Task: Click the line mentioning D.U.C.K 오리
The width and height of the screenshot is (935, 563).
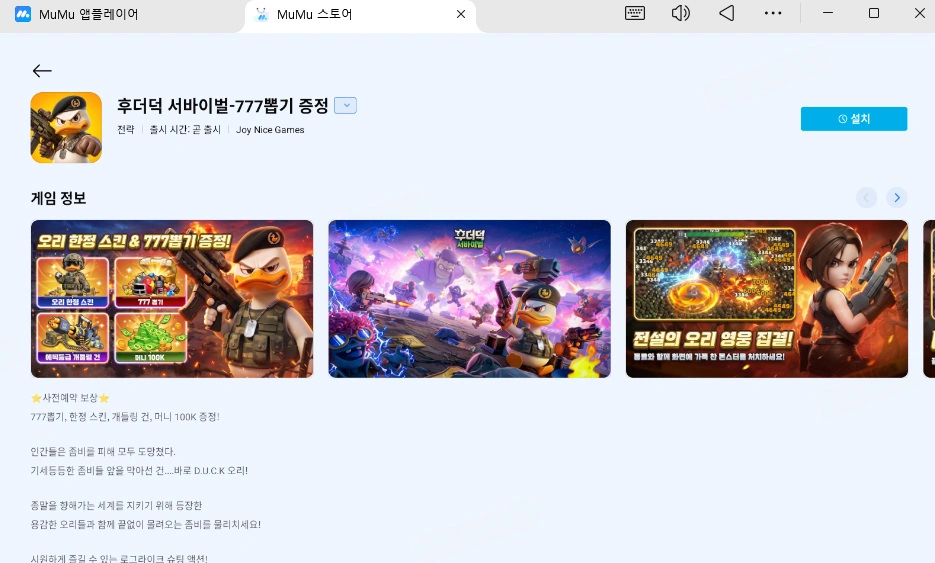Action: (x=139, y=471)
